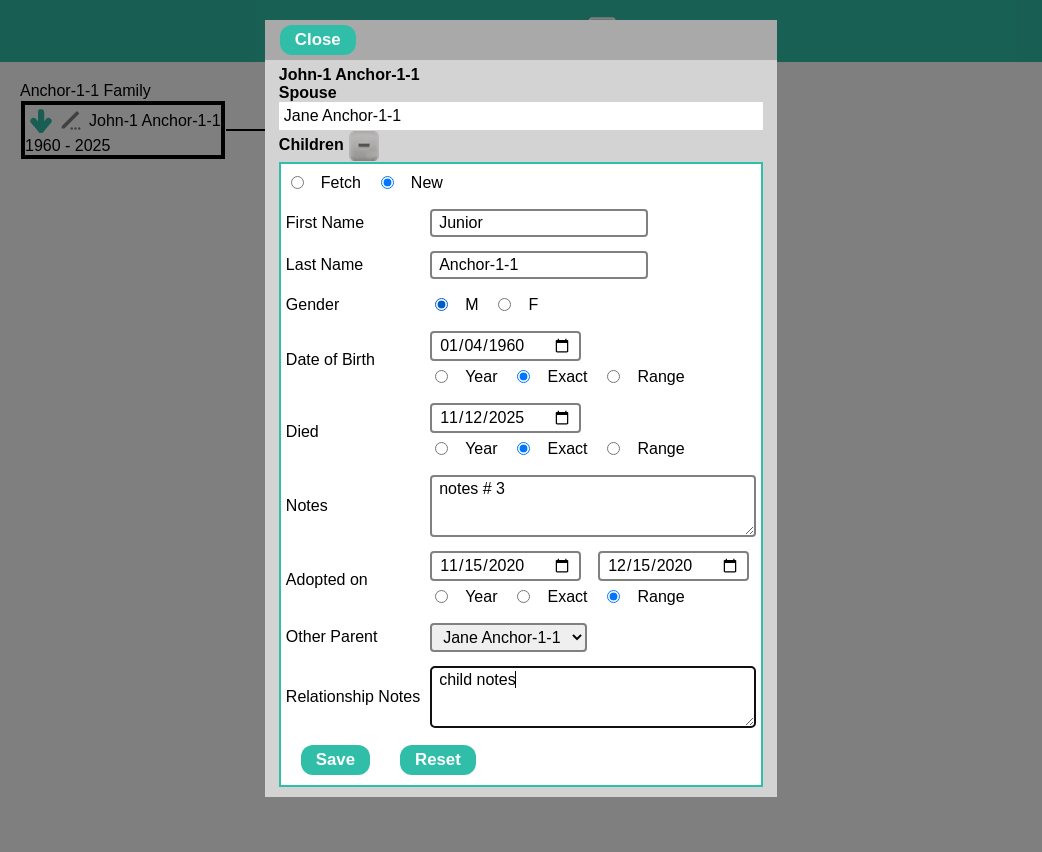Collapse Children section with minus button
The height and width of the screenshot is (852, 1042).
tap(364, 146)
